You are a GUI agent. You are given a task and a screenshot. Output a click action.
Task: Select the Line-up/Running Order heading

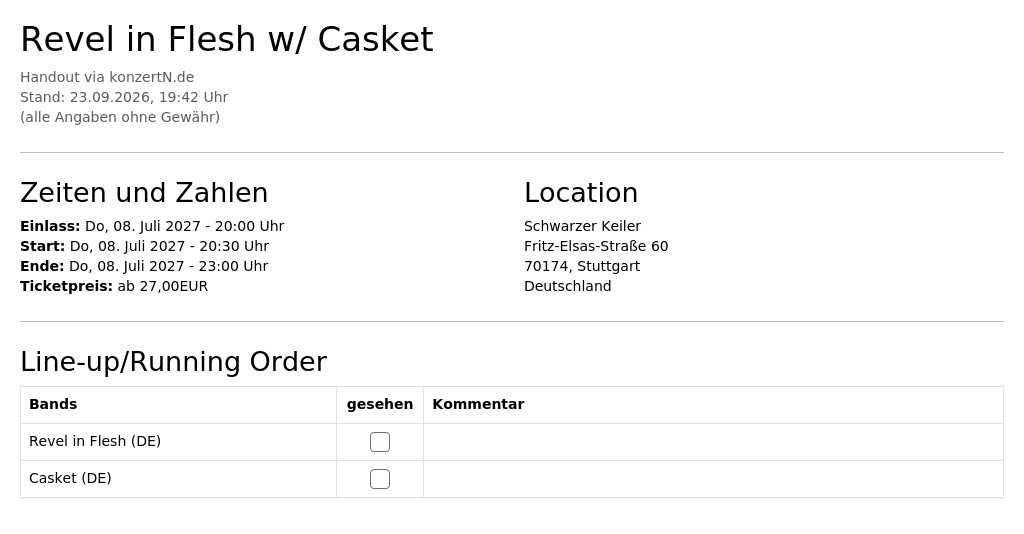coord(174,362)
